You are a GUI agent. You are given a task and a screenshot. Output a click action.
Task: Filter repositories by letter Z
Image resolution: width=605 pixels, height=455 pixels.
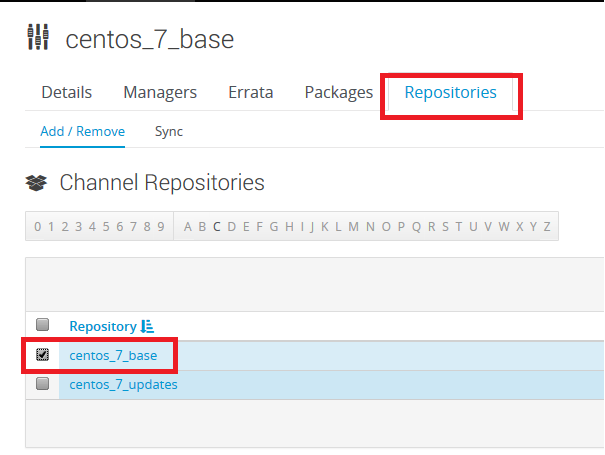pyautogui.click(x=547, y=227)
